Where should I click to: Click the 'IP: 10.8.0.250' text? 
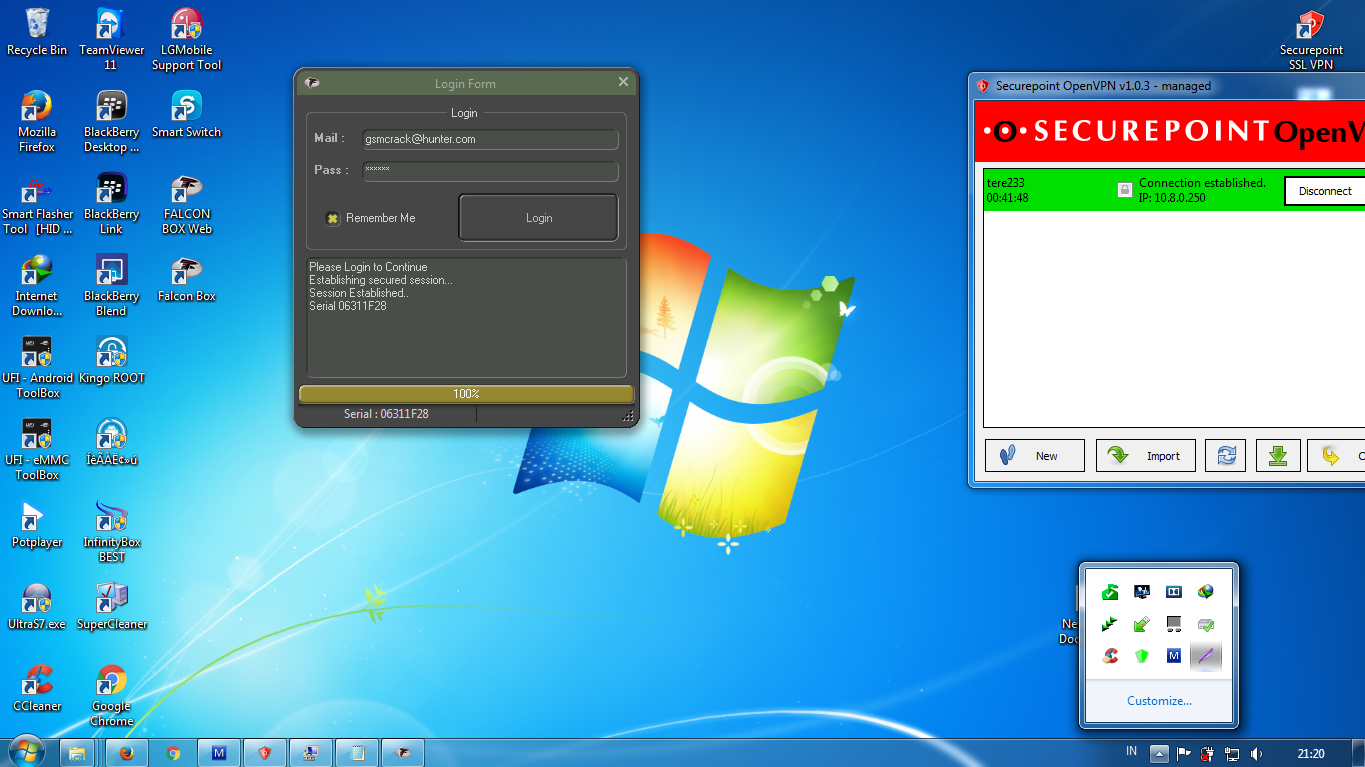click(x=1172, y=198)
